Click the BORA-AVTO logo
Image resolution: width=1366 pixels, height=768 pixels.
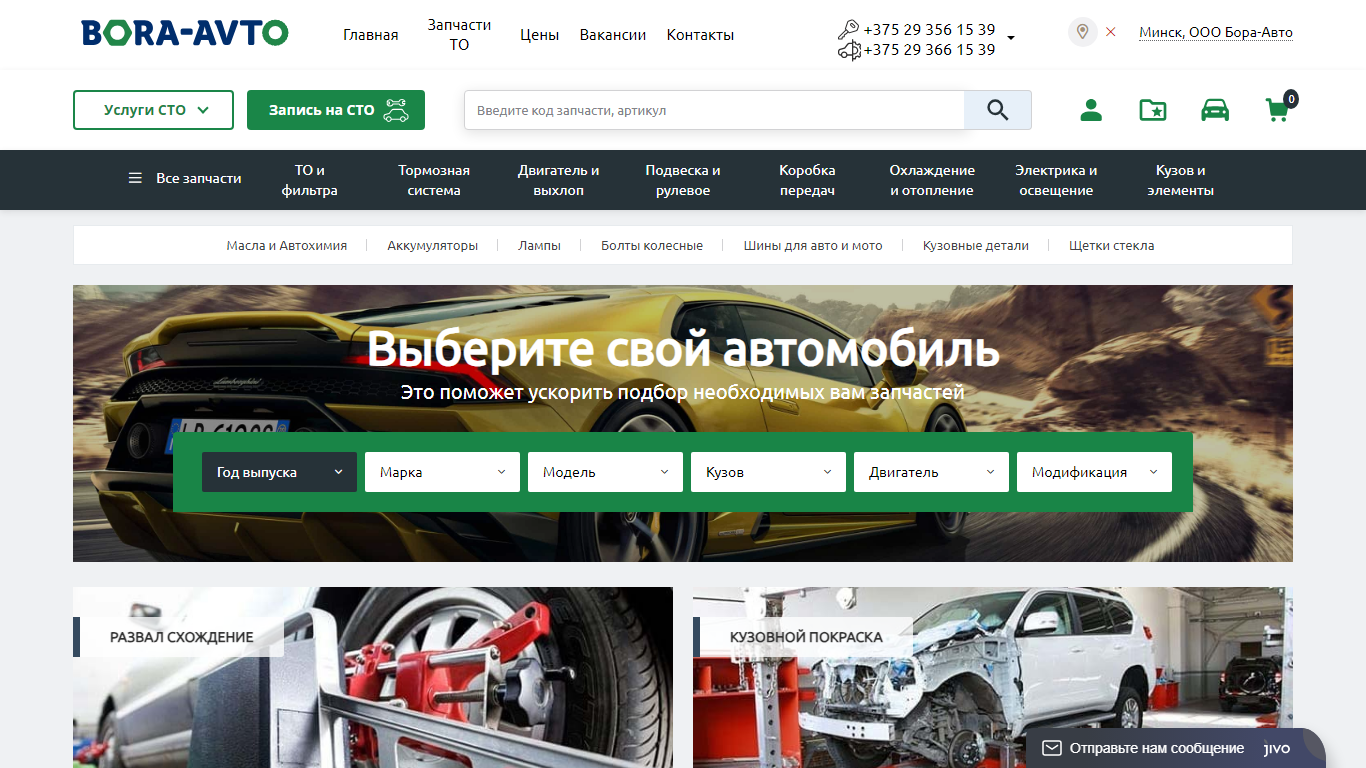click(x=185, y=33)
